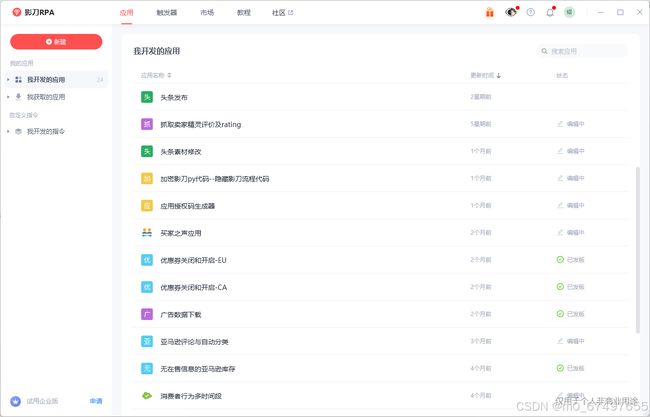Click the 5星期前 update time cell
Screen dimensions: 650x417
click(481, 124)
